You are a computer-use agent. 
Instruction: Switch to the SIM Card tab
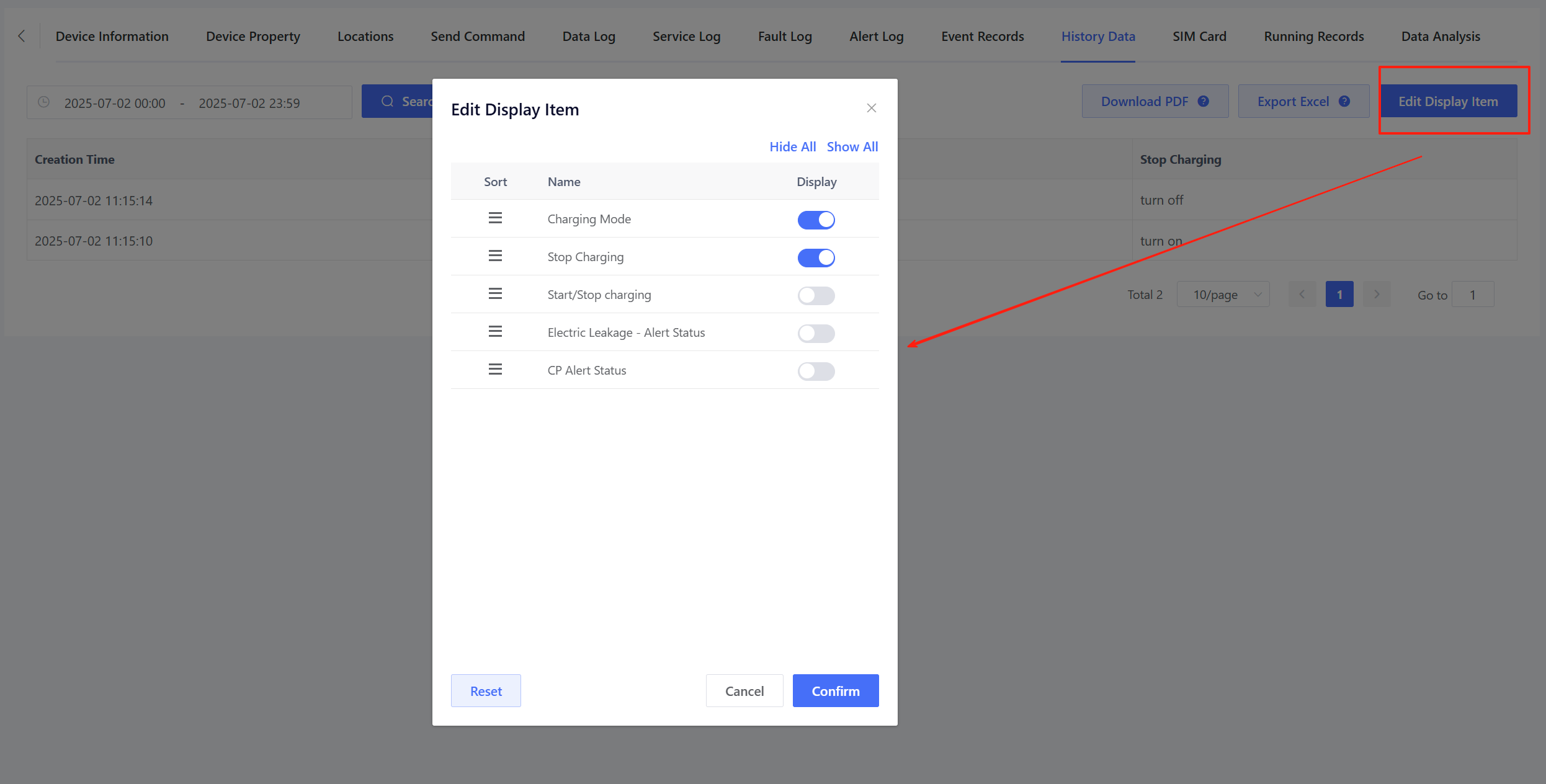(x=1199, y=36)
